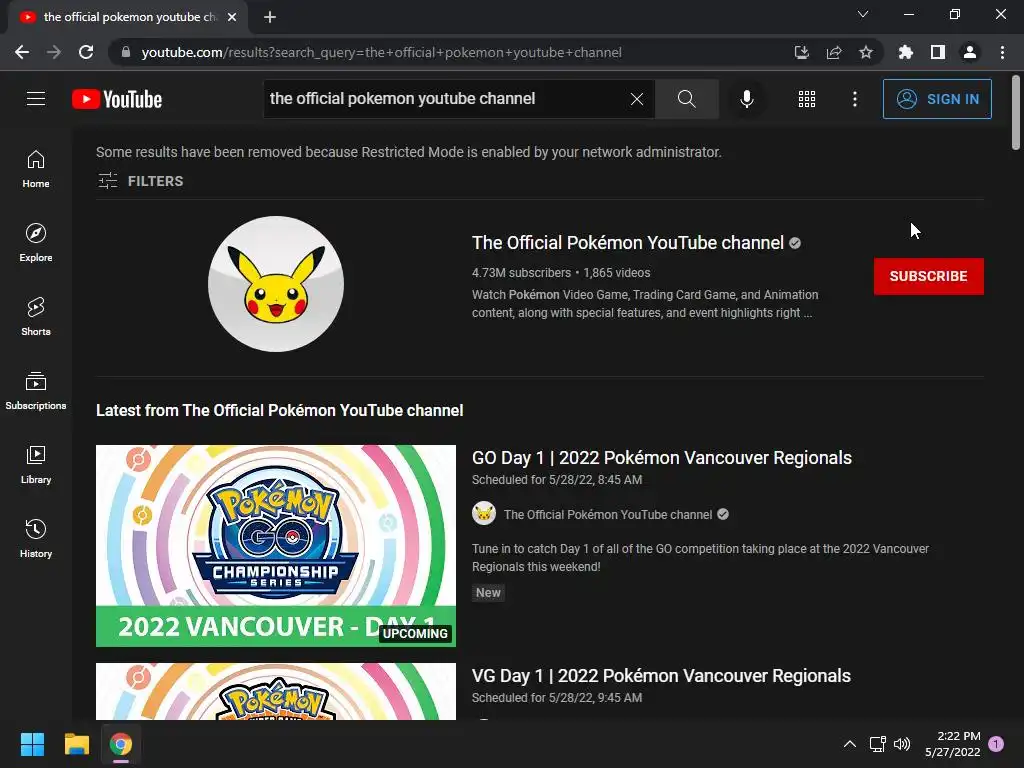Open VG Day 1 Vancouver Regionals video title
Screen dimensions: 1024x768
click(661, 676)
